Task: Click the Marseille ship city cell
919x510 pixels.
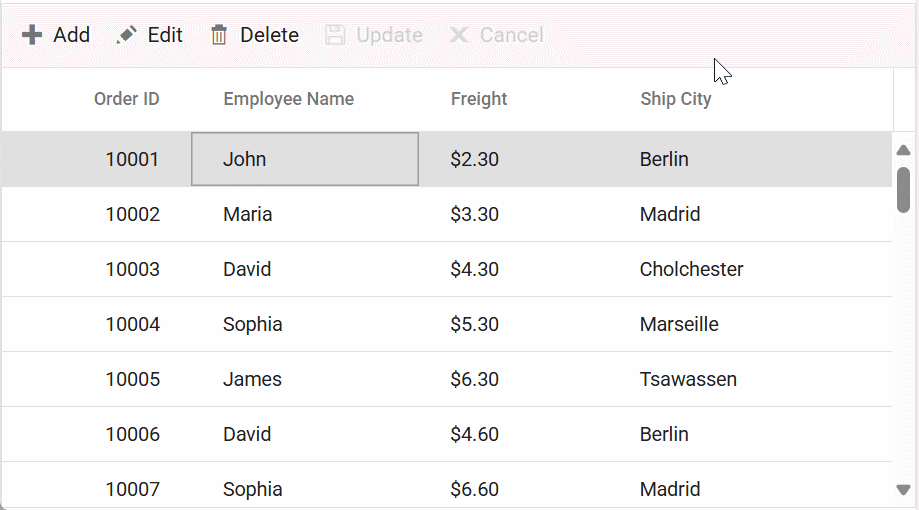Action: point(679,324)
